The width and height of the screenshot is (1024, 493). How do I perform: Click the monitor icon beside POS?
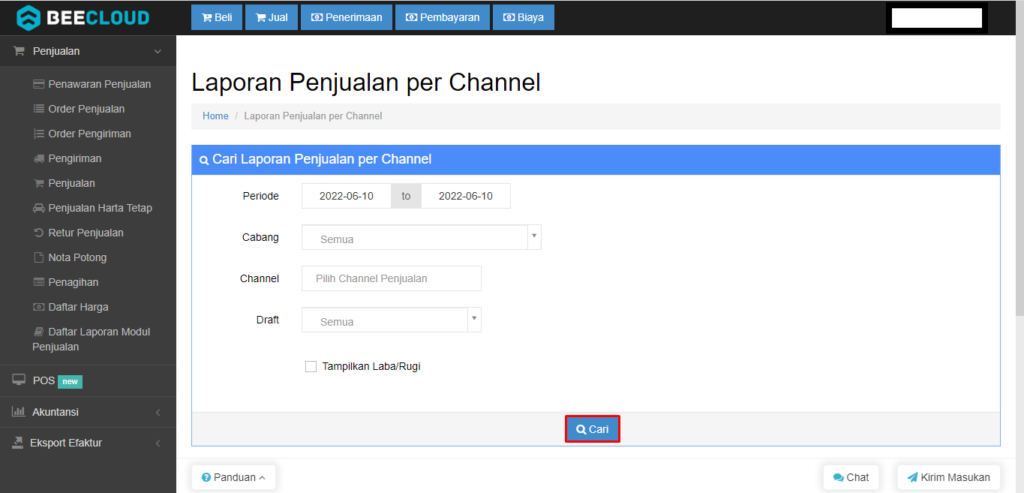pyautogui.click(x=18, y=380)
